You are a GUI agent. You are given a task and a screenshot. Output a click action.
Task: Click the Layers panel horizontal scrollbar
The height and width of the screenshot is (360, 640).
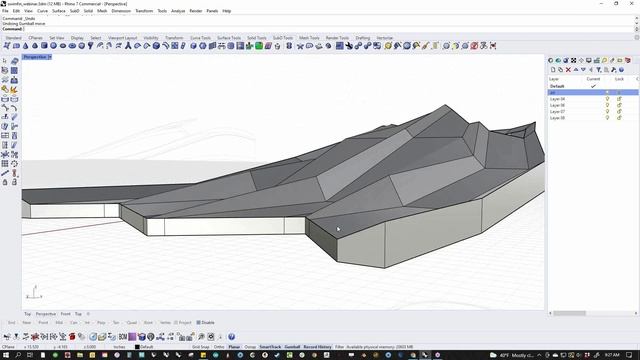tap(569, 313)
